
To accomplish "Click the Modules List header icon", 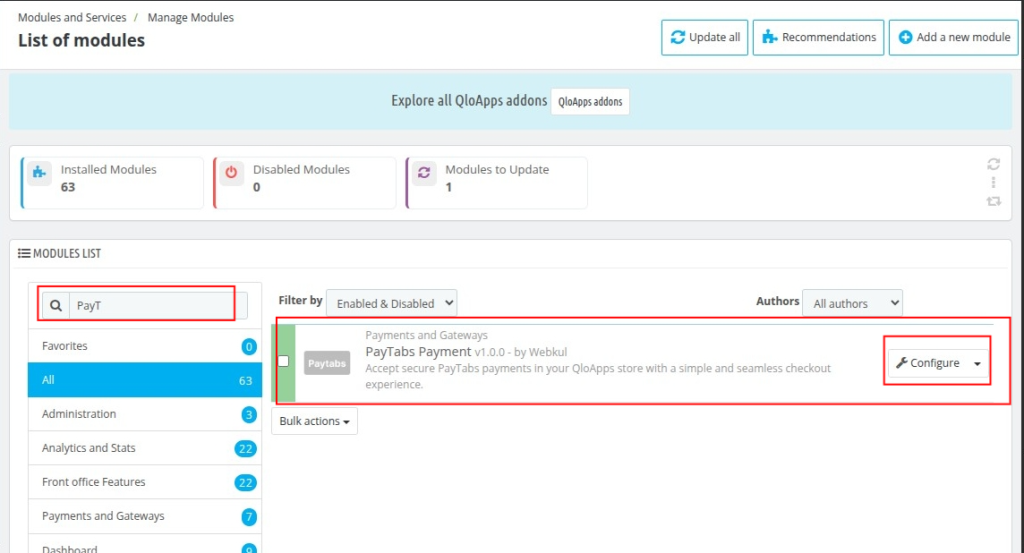I will click(24, 253).
